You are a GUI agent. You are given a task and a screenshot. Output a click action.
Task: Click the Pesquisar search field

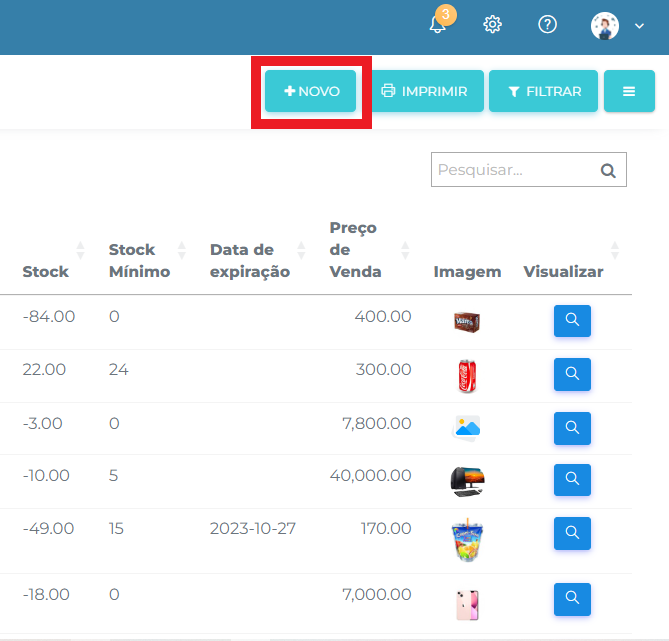pyautogui.click(x=512, y=170)
